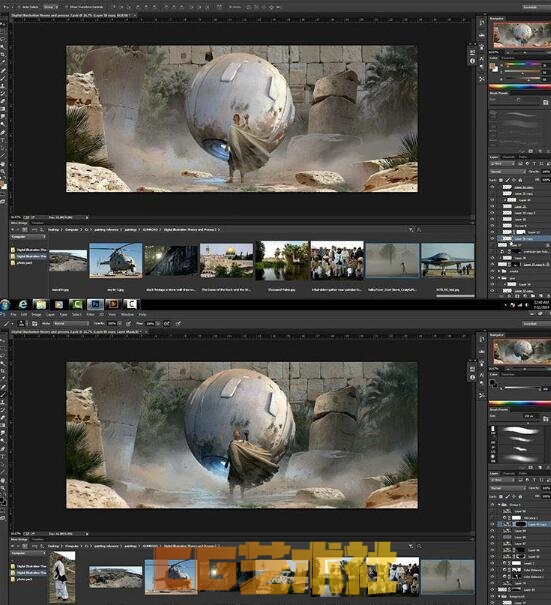Select photo pack folder in upper Mini Bridge

(24, 263)
